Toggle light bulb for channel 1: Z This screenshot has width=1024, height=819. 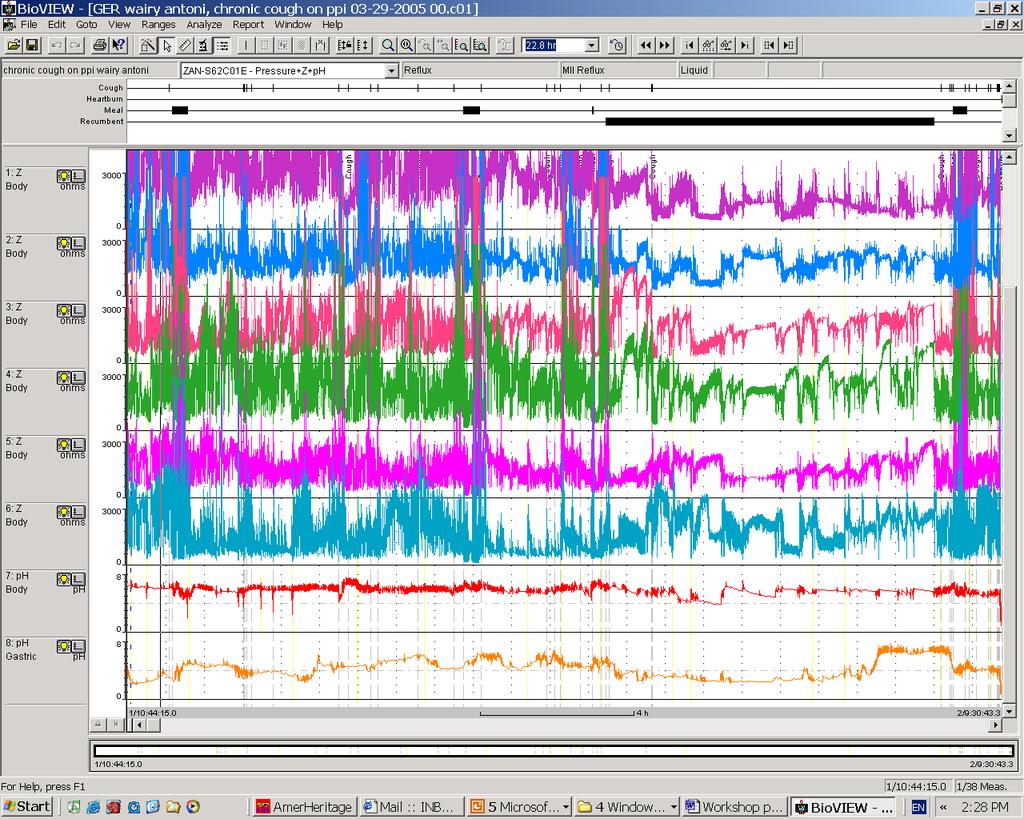(x=63, y=176)
